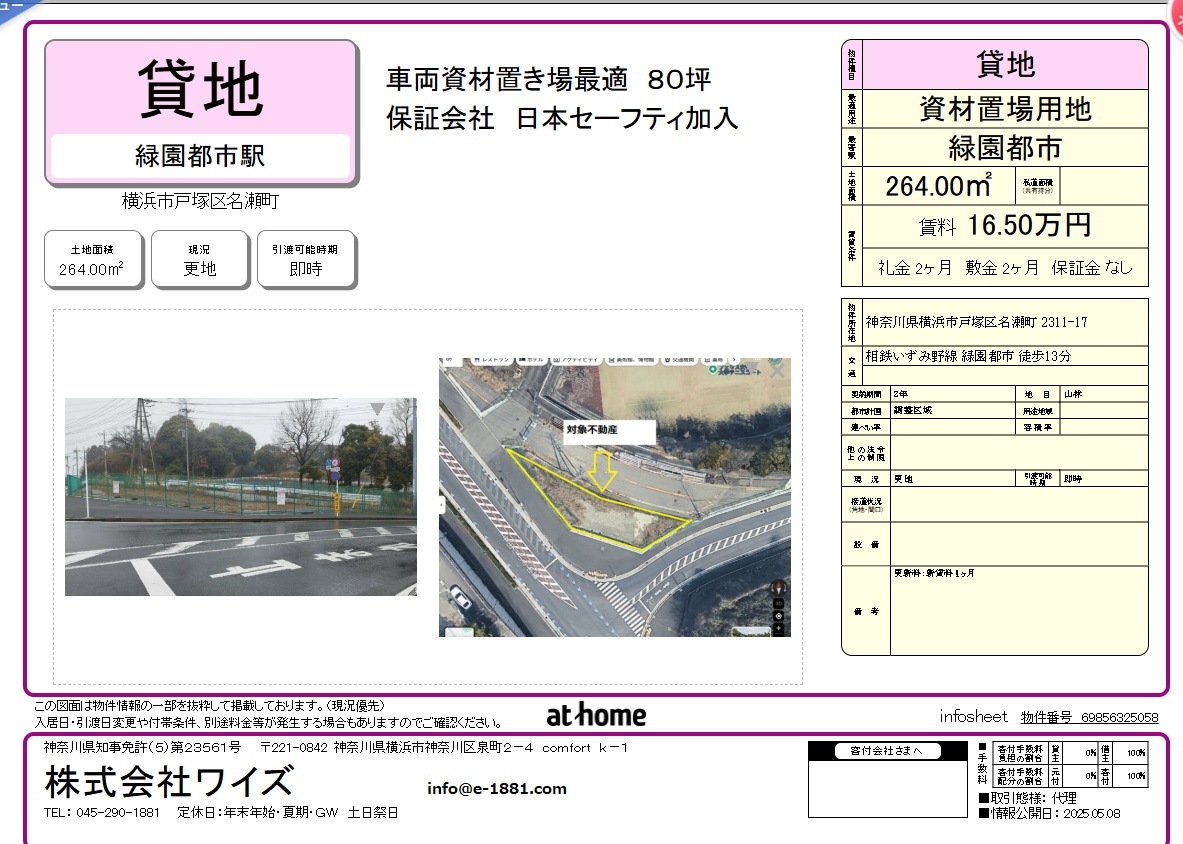This screenshot has height=844, width=1183.
Task: Click the info@e-1881.com email address
Action: pyautogui.click(x=497, y=788)
